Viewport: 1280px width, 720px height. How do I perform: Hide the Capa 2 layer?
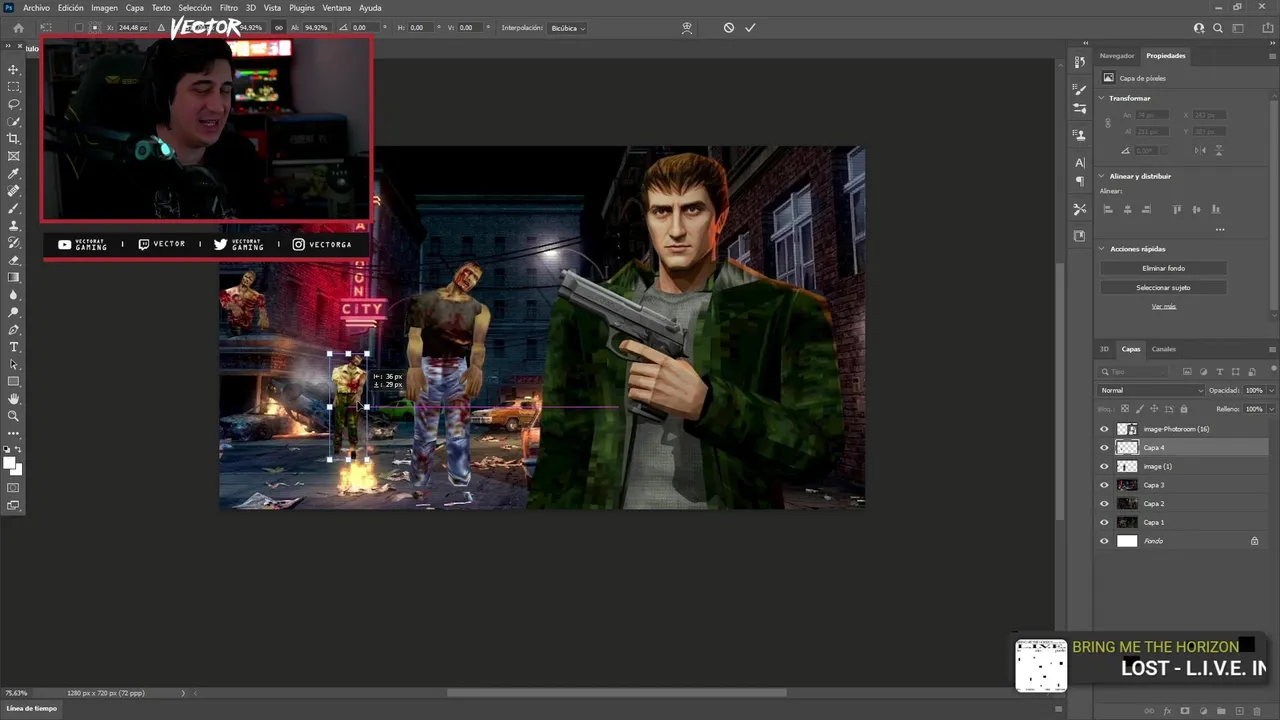point(1104,504)
